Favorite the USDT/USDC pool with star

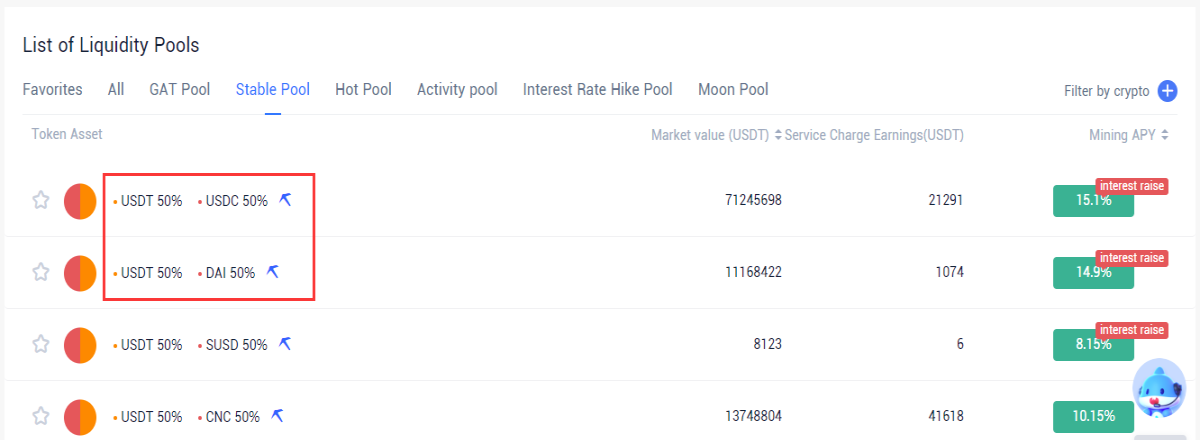[x=41, y=200]
